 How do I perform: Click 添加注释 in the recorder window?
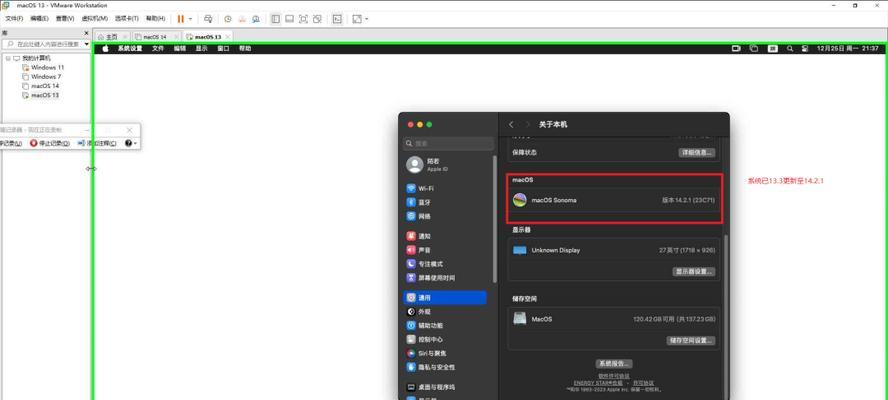(97, 144)
